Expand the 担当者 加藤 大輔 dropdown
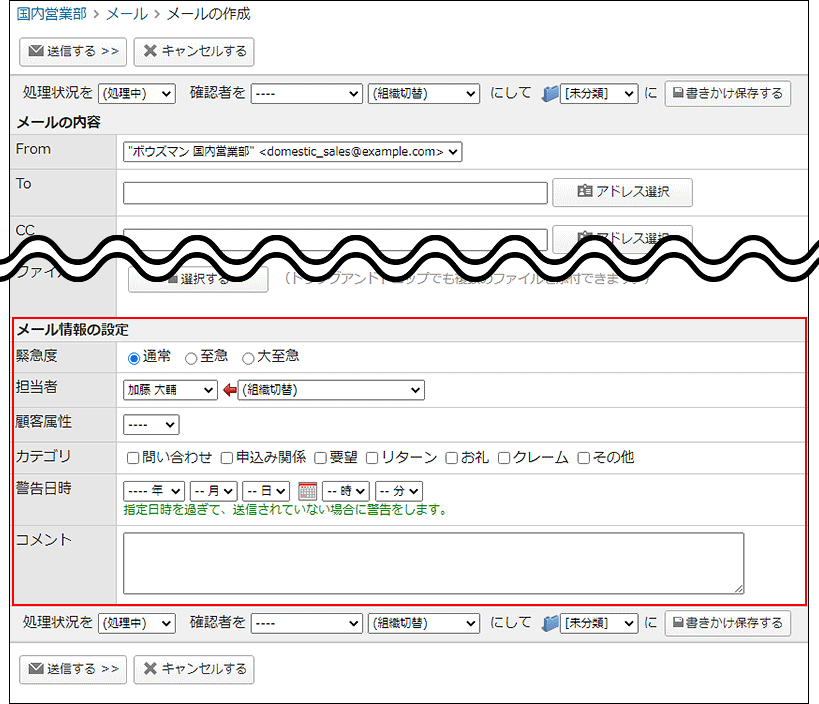This screenshot has width=819, height=704. point(169,390)
